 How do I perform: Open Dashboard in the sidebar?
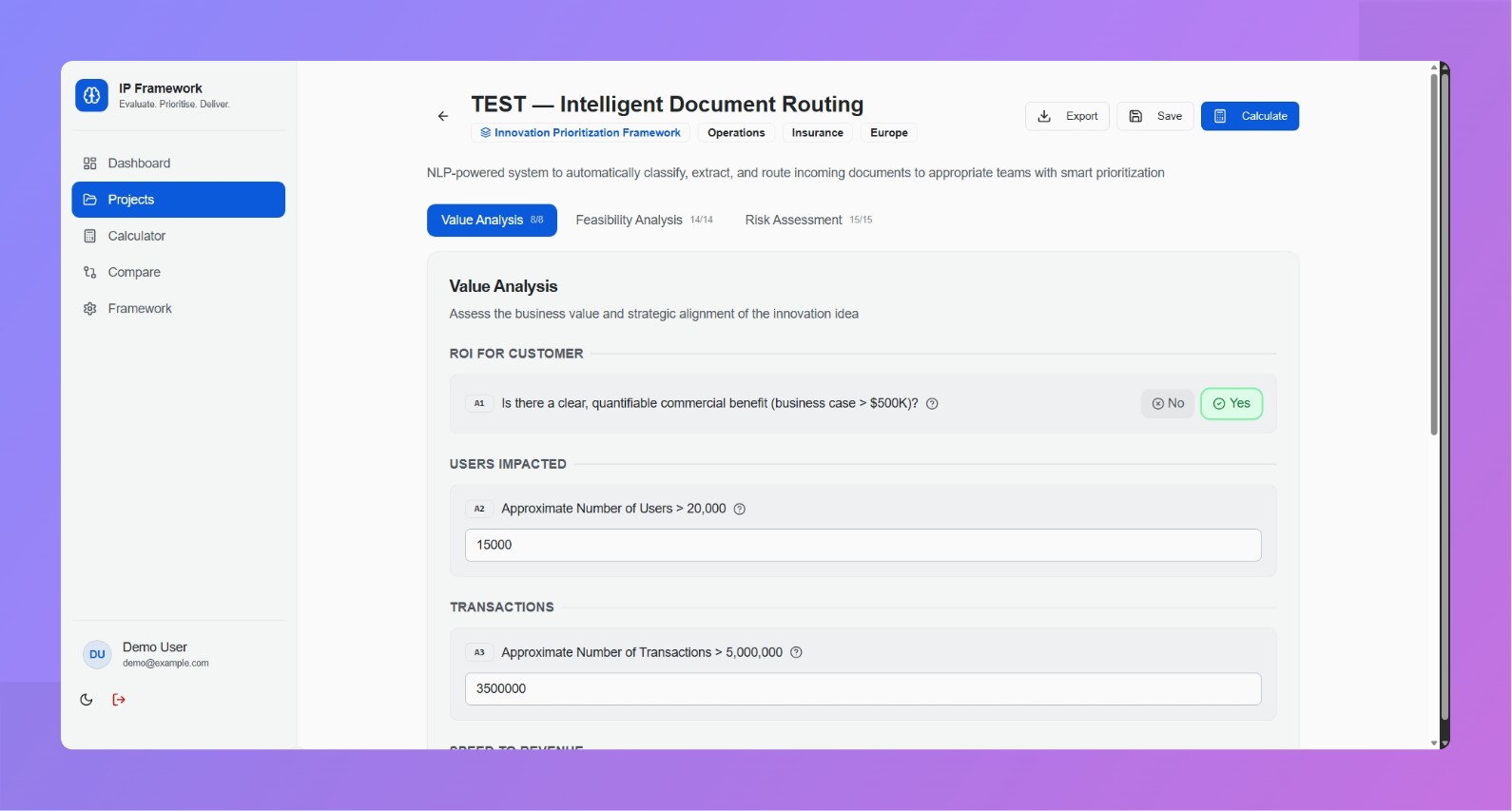pyautogui.click(x=139, y=164)
